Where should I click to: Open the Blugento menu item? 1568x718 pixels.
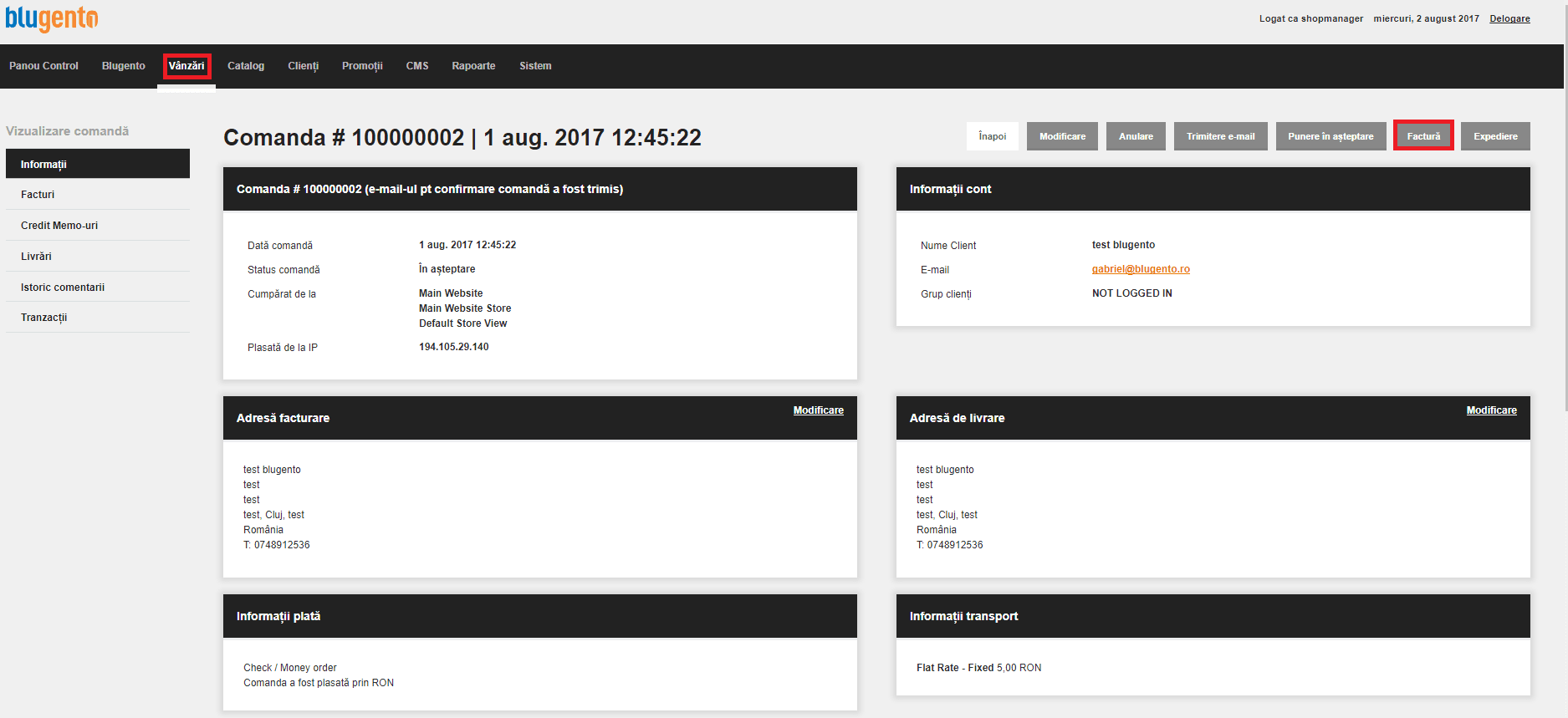[124, 66]
